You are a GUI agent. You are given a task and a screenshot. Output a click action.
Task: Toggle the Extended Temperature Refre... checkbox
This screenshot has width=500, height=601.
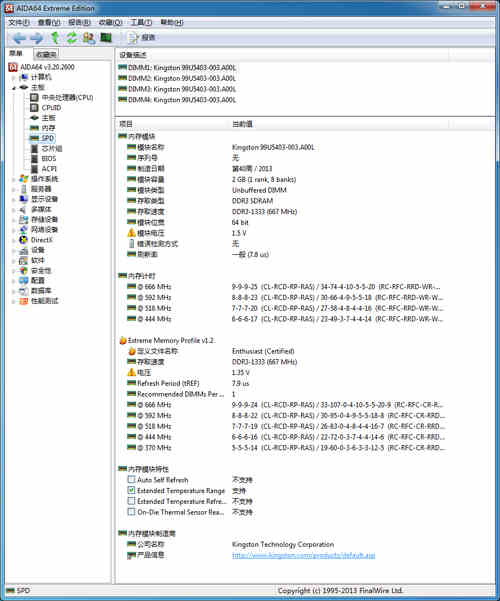[x=132, y=501]
